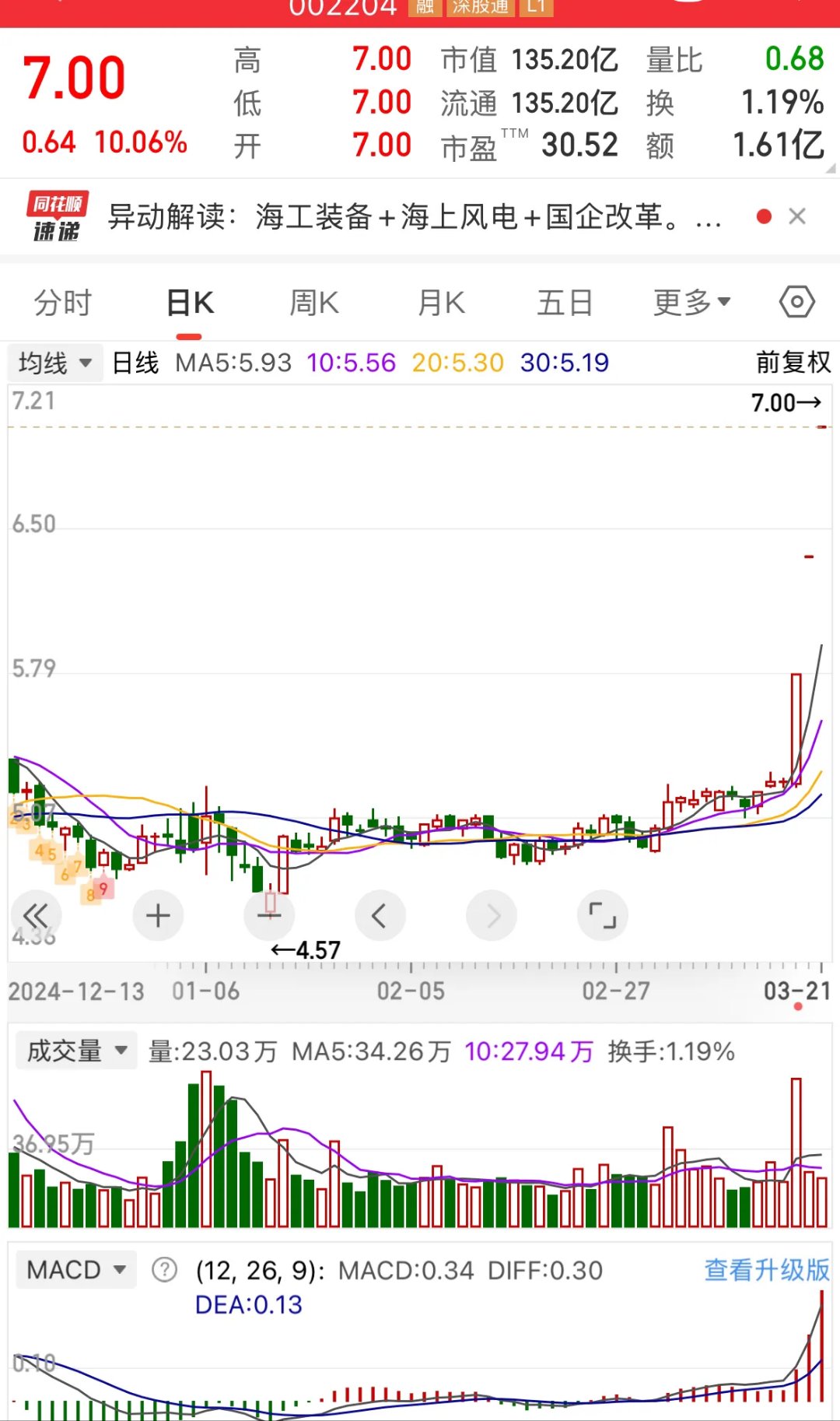Change 前复权 adjustment mode
Screen dimensions: 840x1421
point(793,362)
